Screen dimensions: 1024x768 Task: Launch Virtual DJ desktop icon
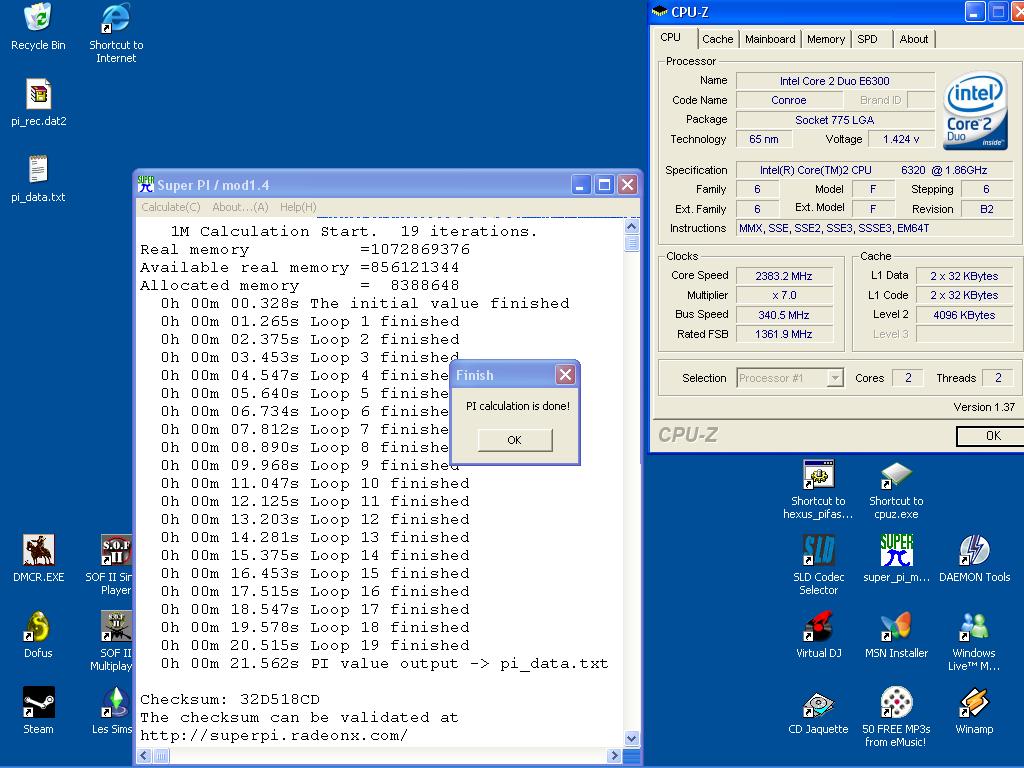click(x=818, y=635)
